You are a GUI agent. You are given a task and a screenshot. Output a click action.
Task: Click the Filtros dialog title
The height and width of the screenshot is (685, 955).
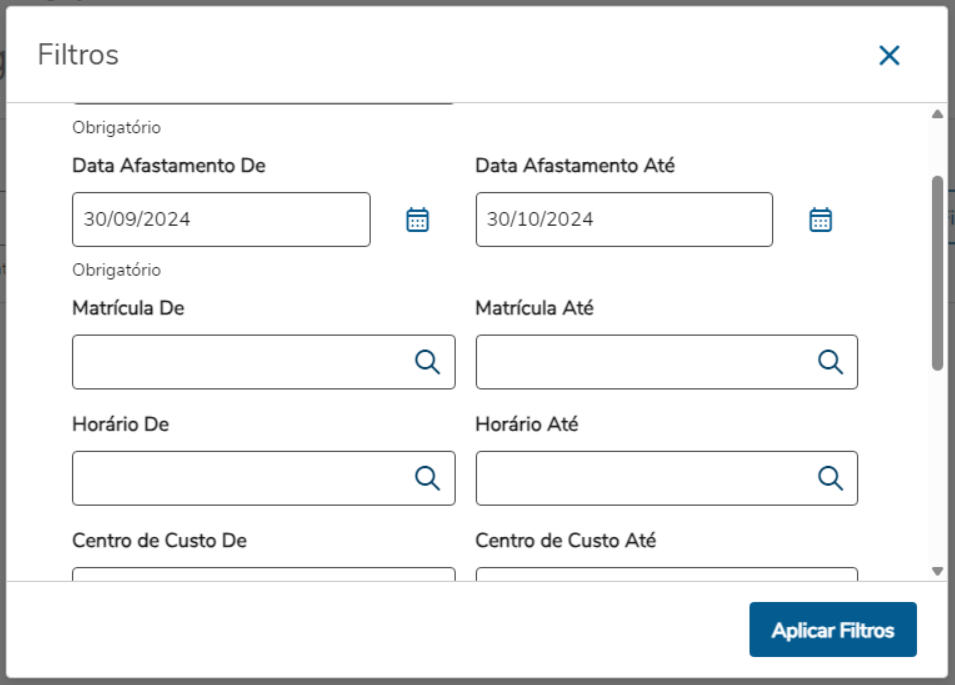click(x=77, y=56)
